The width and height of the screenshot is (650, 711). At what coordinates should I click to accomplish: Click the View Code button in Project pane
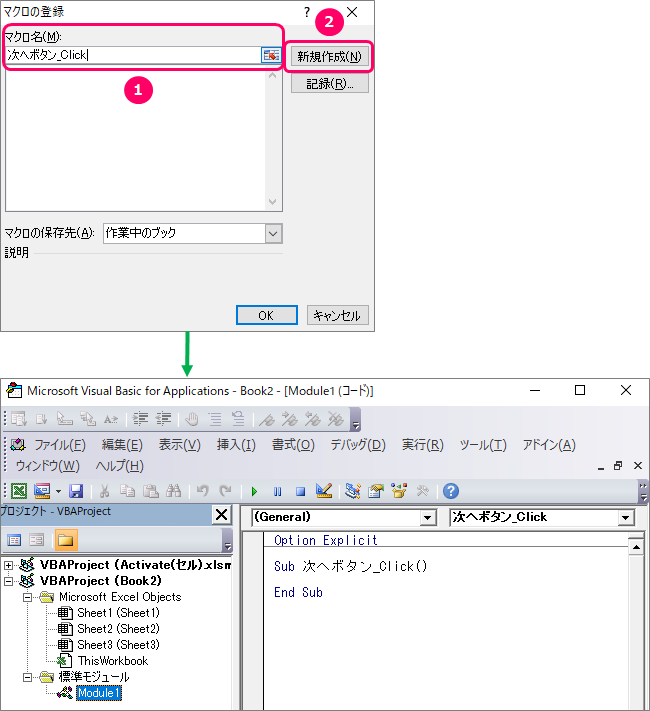point(16,541)
